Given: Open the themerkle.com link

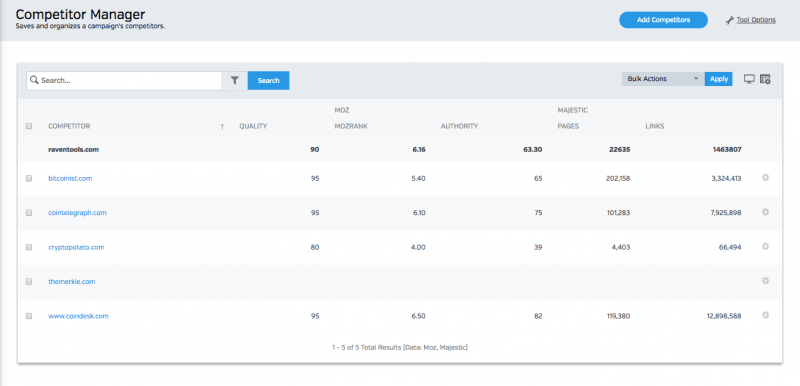Looking at the screenshot, I should point(71,281).
